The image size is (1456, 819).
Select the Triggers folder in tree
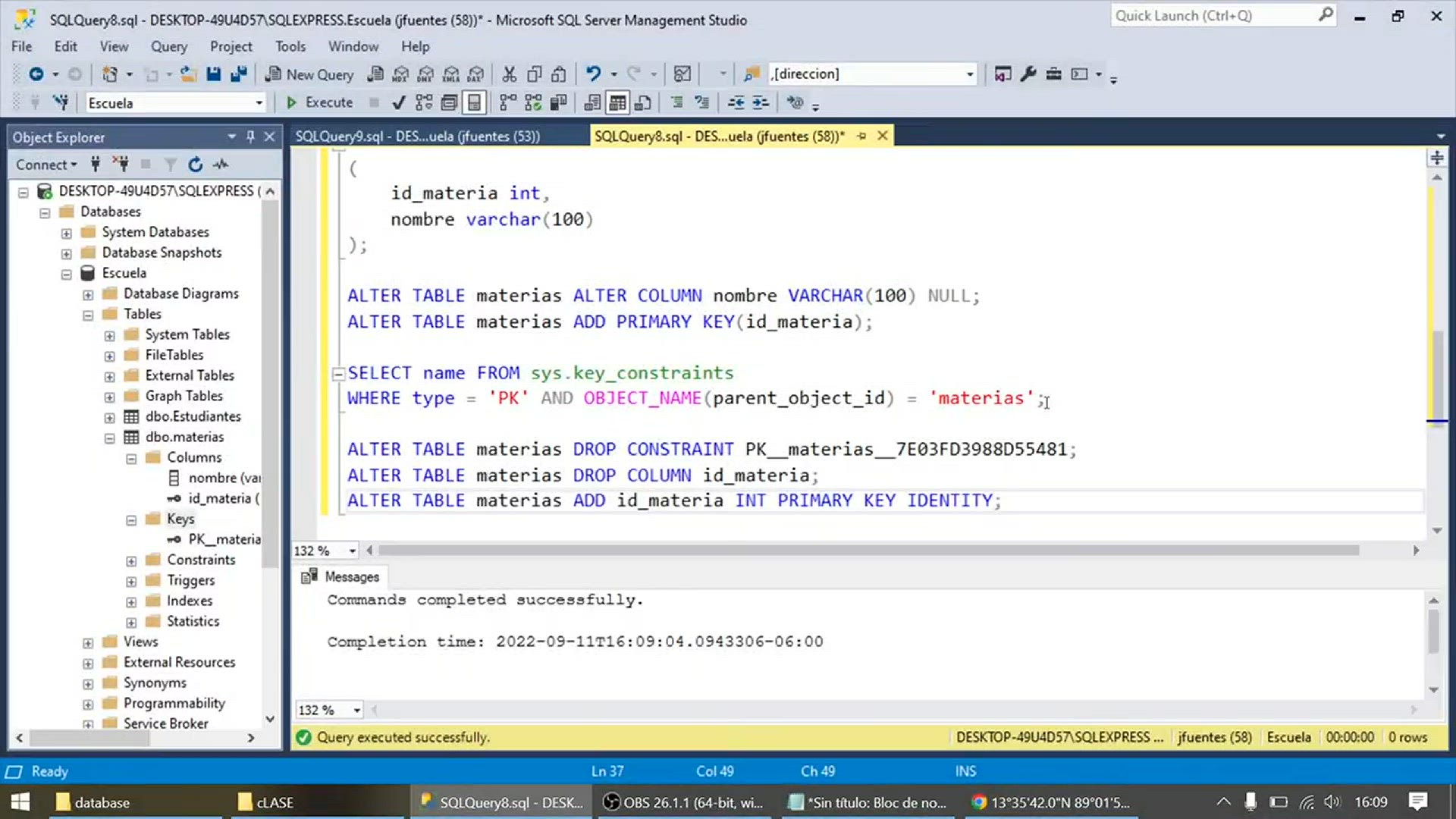point(190,580)
